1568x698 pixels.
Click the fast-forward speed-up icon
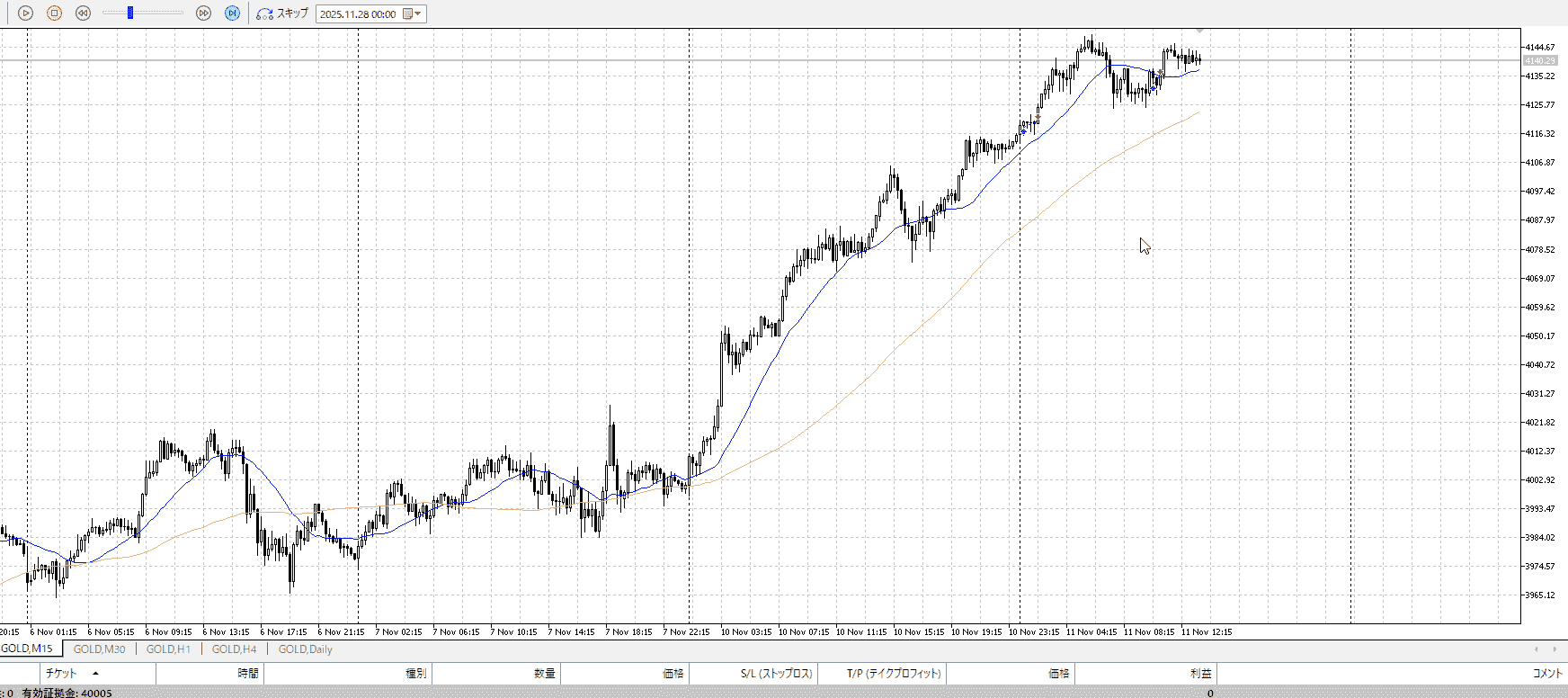coord(203,13)
